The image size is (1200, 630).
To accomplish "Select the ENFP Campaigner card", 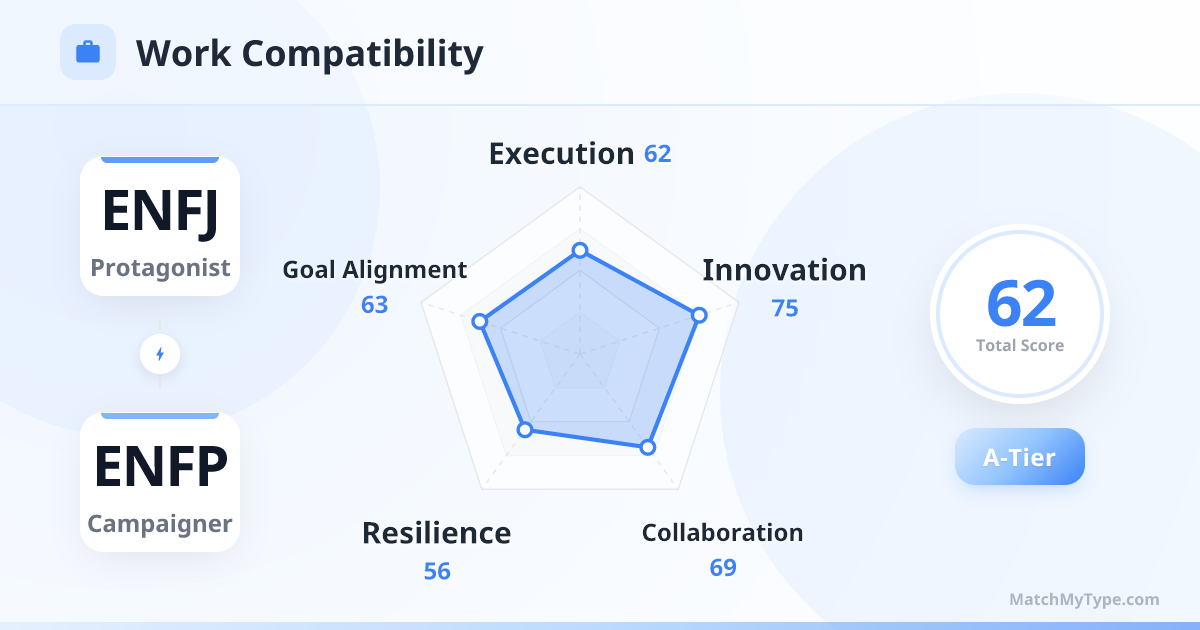I will [160, 483].
